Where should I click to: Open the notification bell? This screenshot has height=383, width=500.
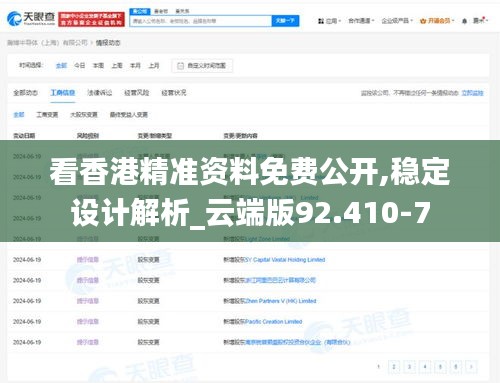464,21
